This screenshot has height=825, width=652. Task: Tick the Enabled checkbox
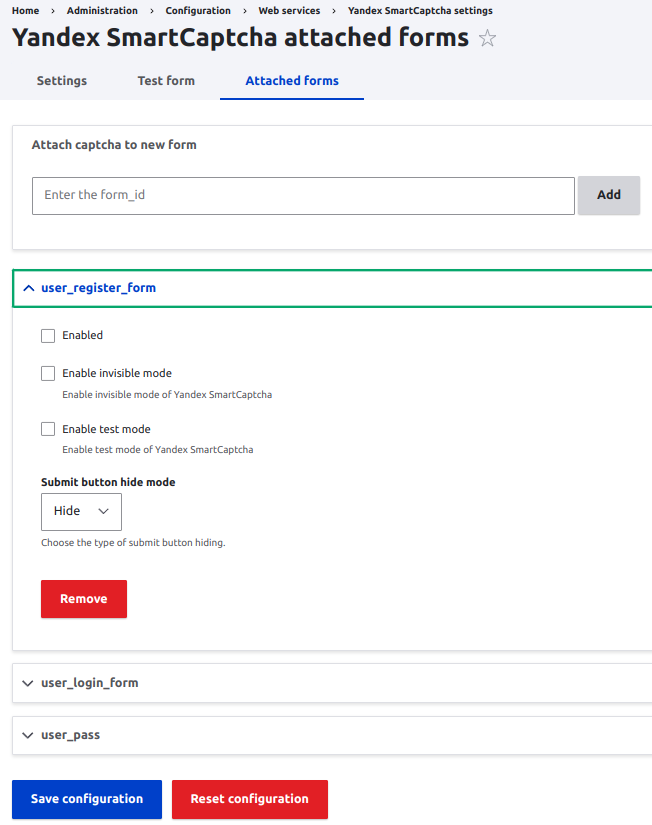pyautogui.click(x=48, y=336)
